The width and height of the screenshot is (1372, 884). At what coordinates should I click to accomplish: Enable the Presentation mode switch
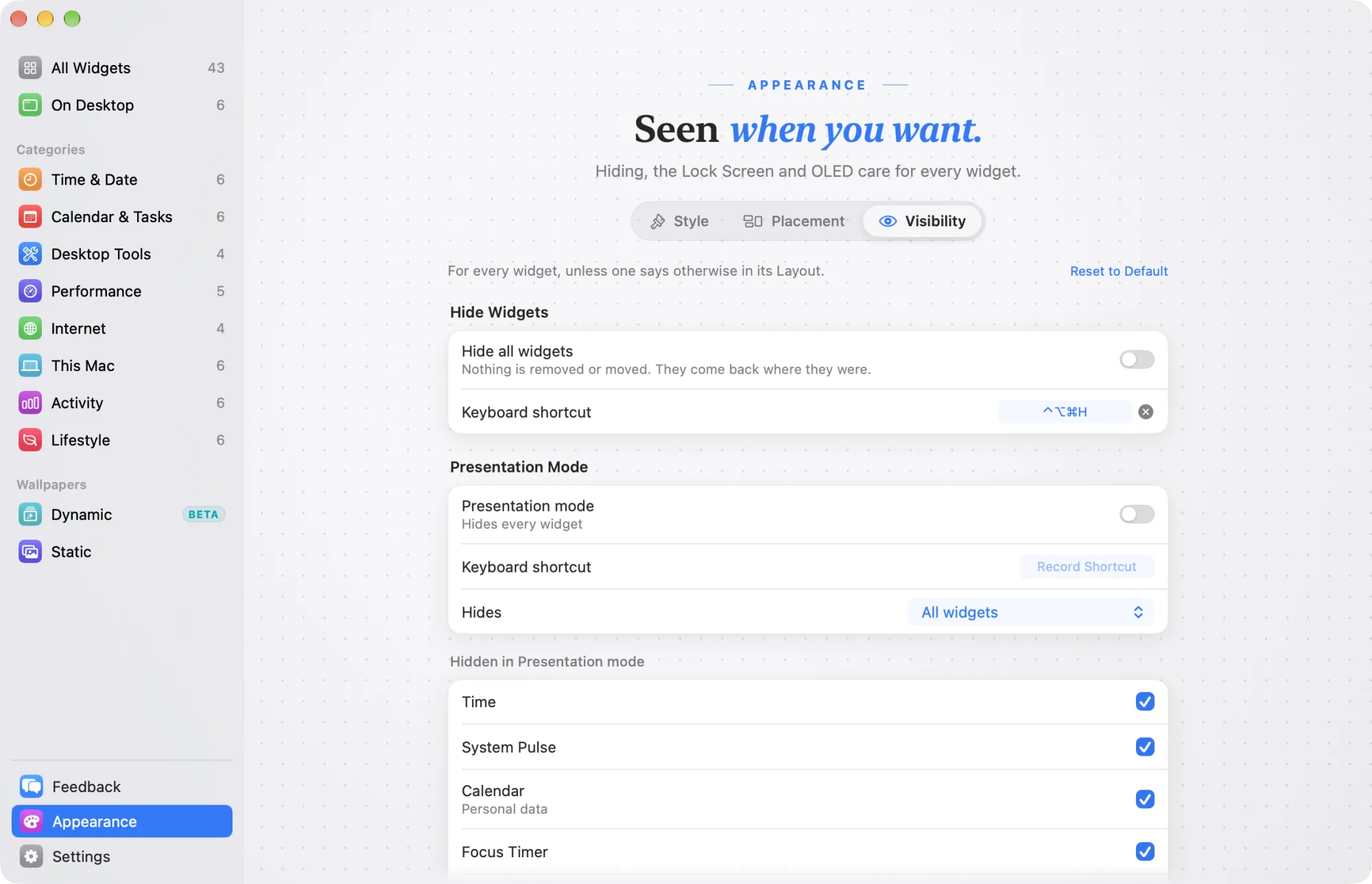[x=1137, y=514]
